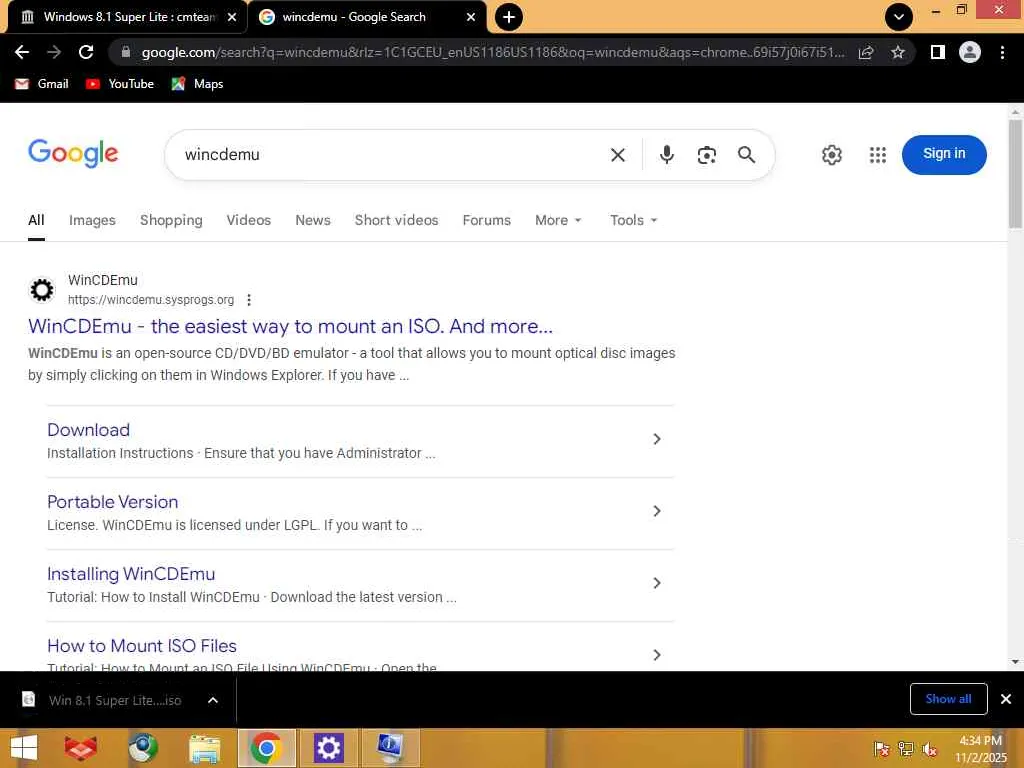Switch to News results
Image resolution: width=1024 pixels, height=768 pixels.
[313, 221]
